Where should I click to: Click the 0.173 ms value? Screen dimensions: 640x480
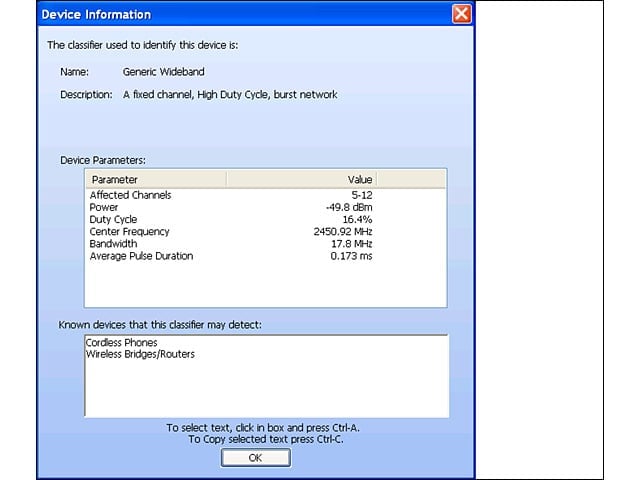351,256
